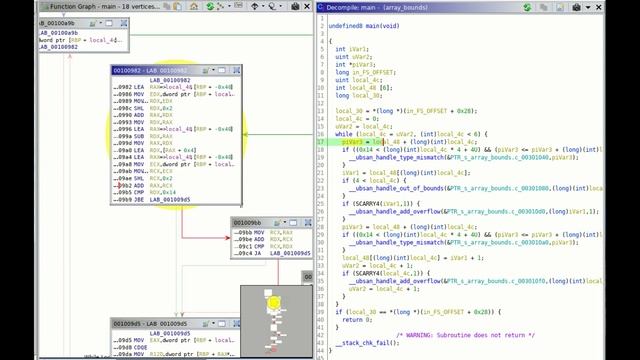
Task: Click the graph layout icon in Function Graph toolbar
Action: click(221, 7)
